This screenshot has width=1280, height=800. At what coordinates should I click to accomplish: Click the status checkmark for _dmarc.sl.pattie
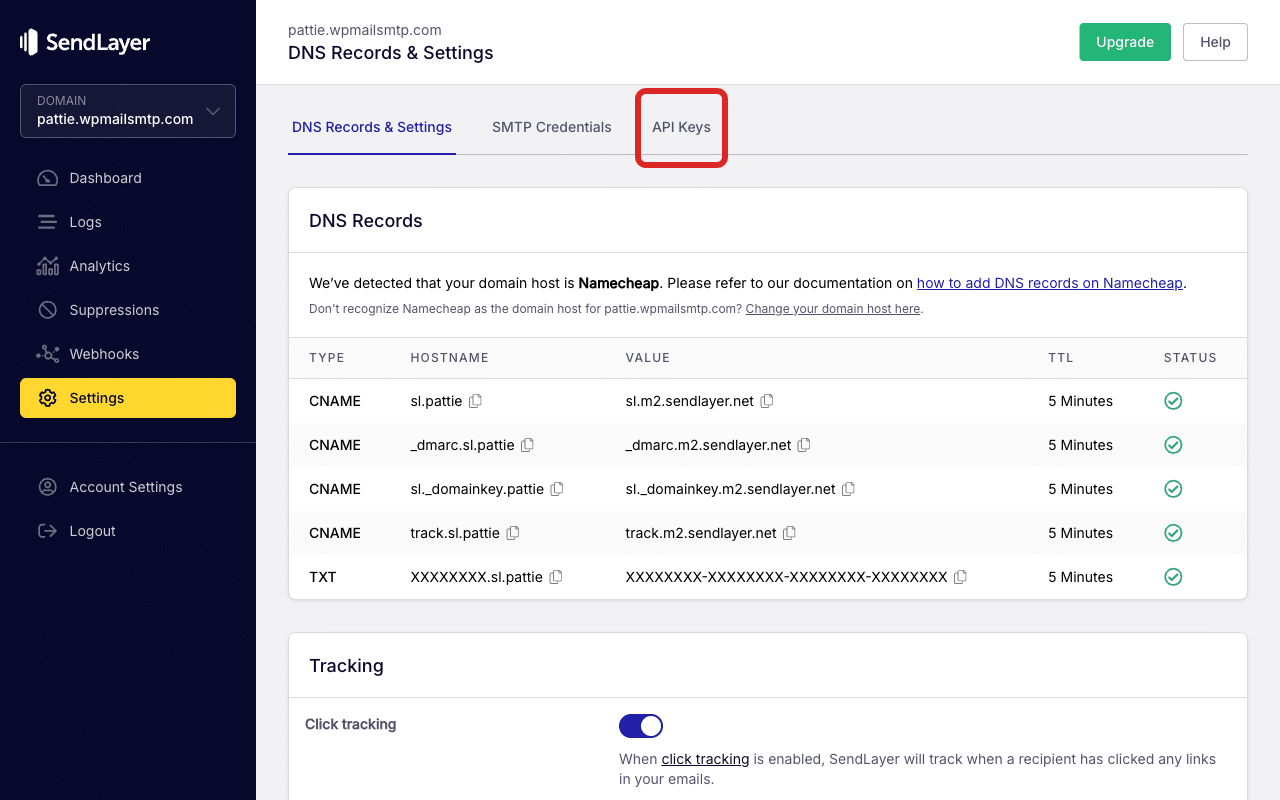point(1173,445)
